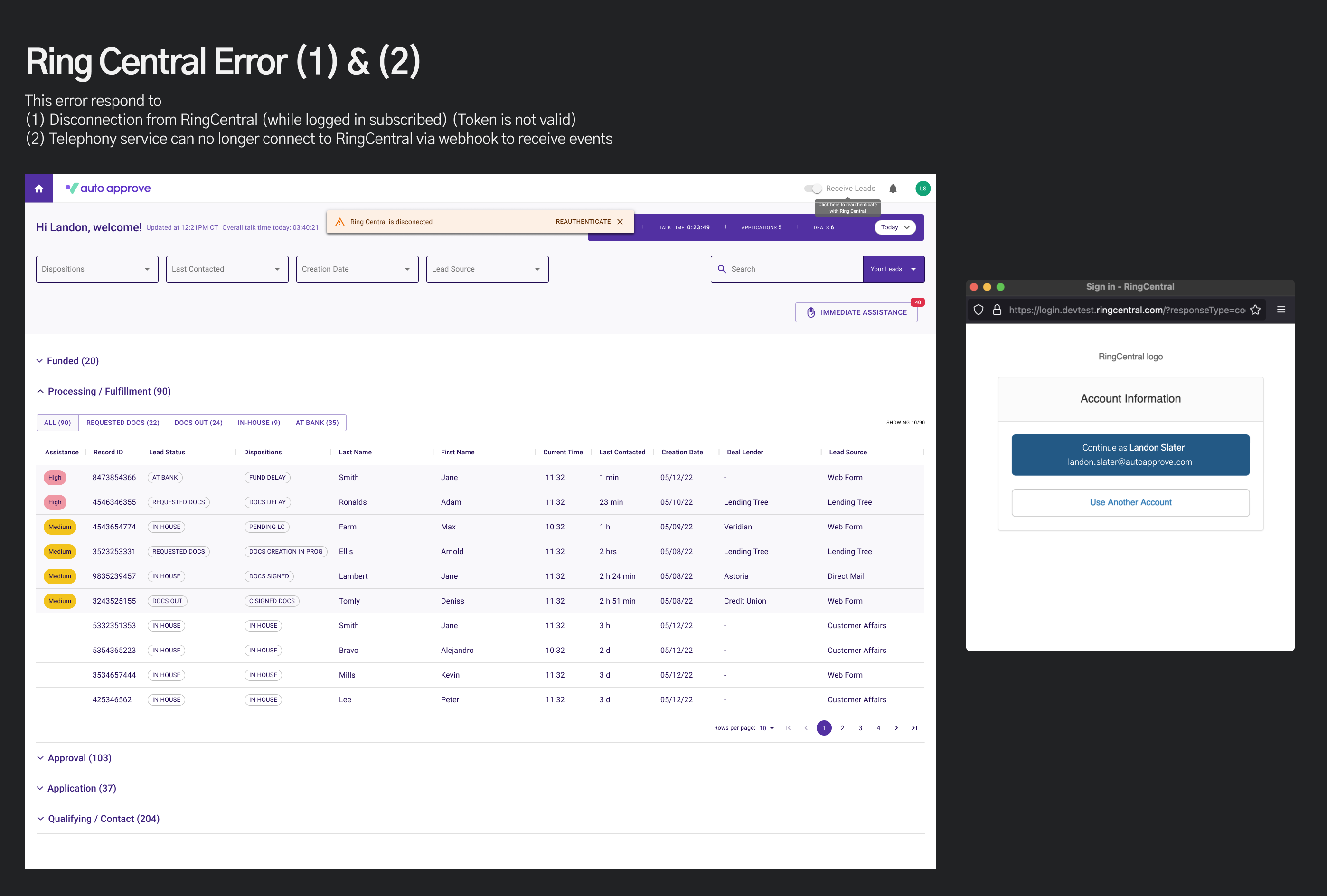This screenshot has width=1327, height=896.
Task: Select DOCS OUT status for Tomly row
Action: (167, 601)
